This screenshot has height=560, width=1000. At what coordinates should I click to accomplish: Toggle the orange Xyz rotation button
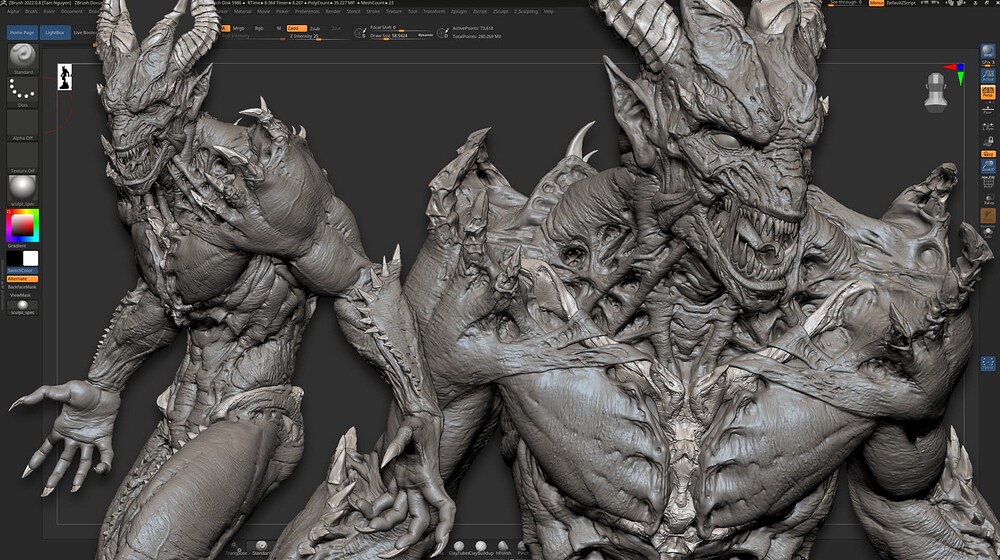coord(988,154)
